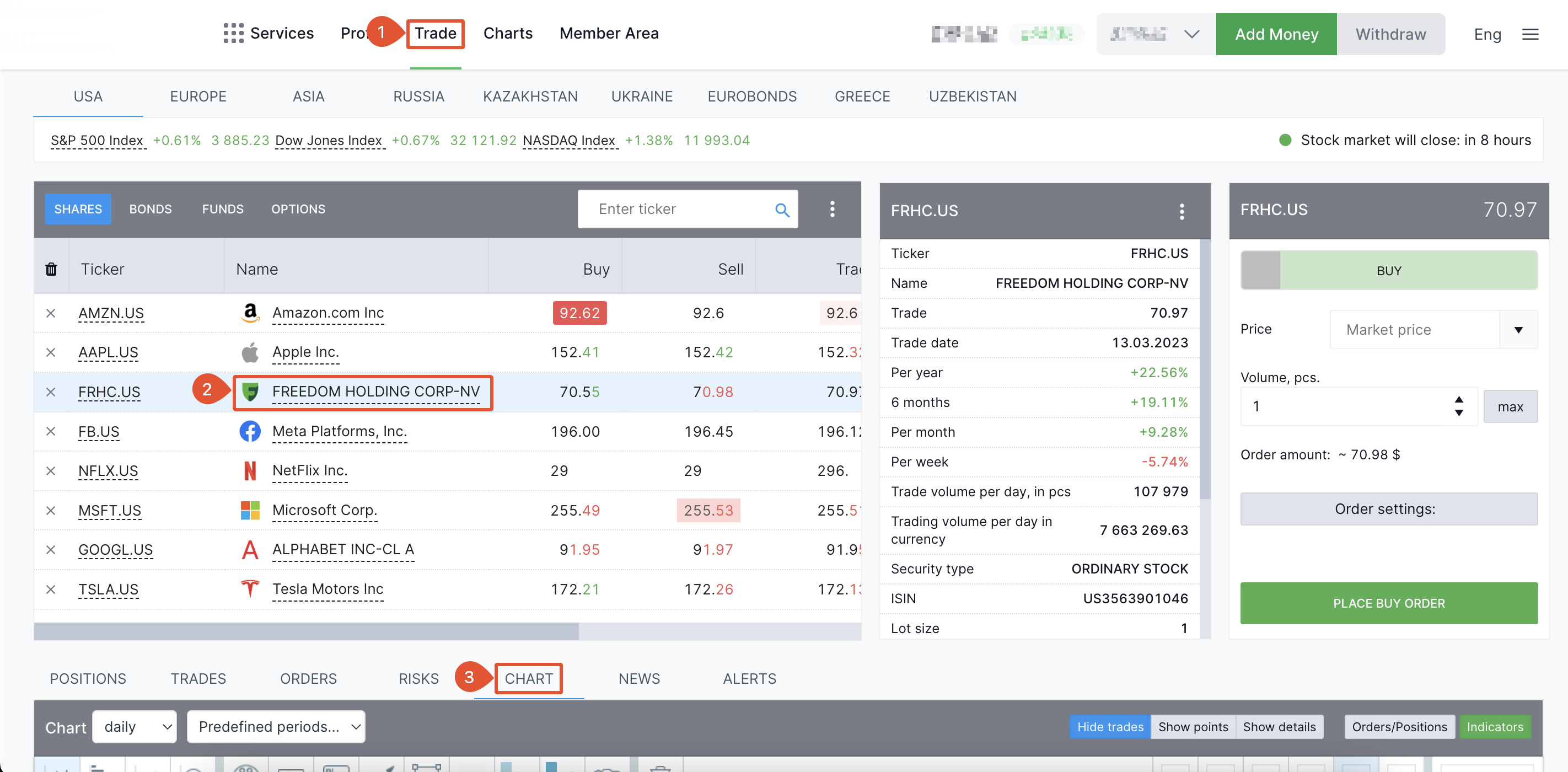This screenshot has width=1568, height=772.
Task: Expand the Market price dropdown
Action: [1518, 329]
